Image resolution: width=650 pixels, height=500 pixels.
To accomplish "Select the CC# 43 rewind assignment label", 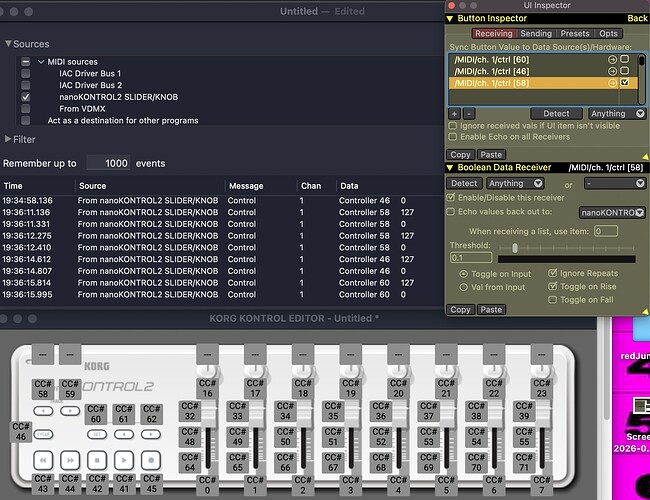I will 43,484.
